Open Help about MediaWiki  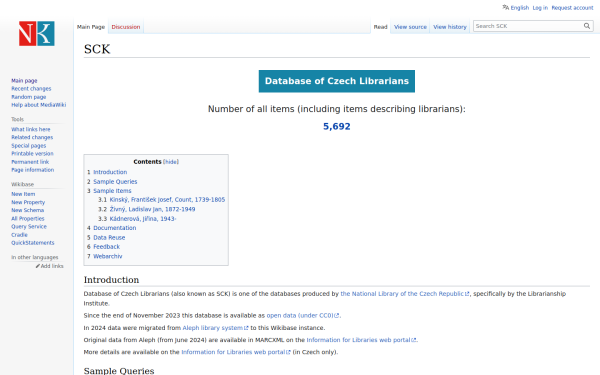(x=39, y=105)
